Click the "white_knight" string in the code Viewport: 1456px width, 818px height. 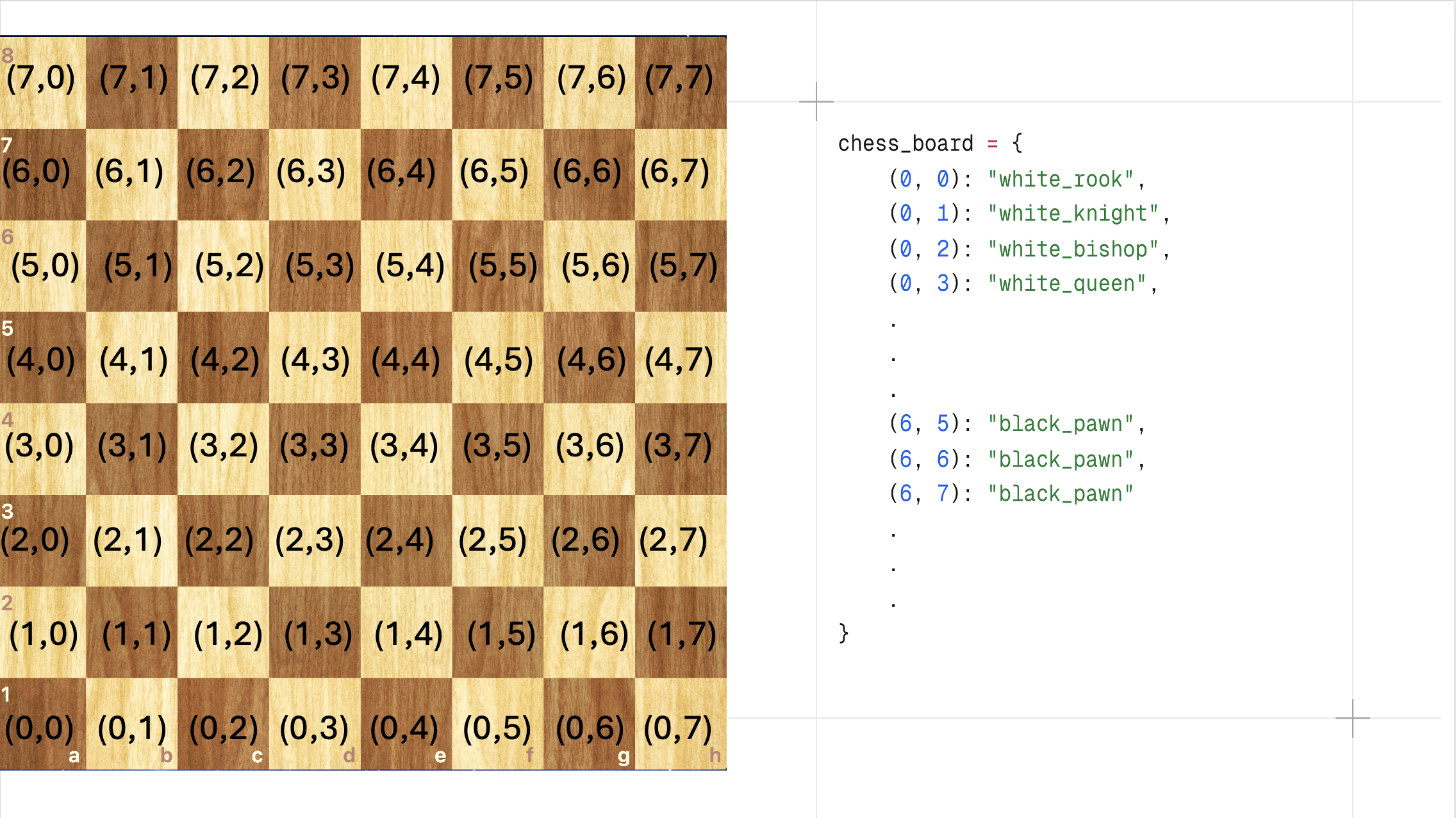pos(1073,213)
